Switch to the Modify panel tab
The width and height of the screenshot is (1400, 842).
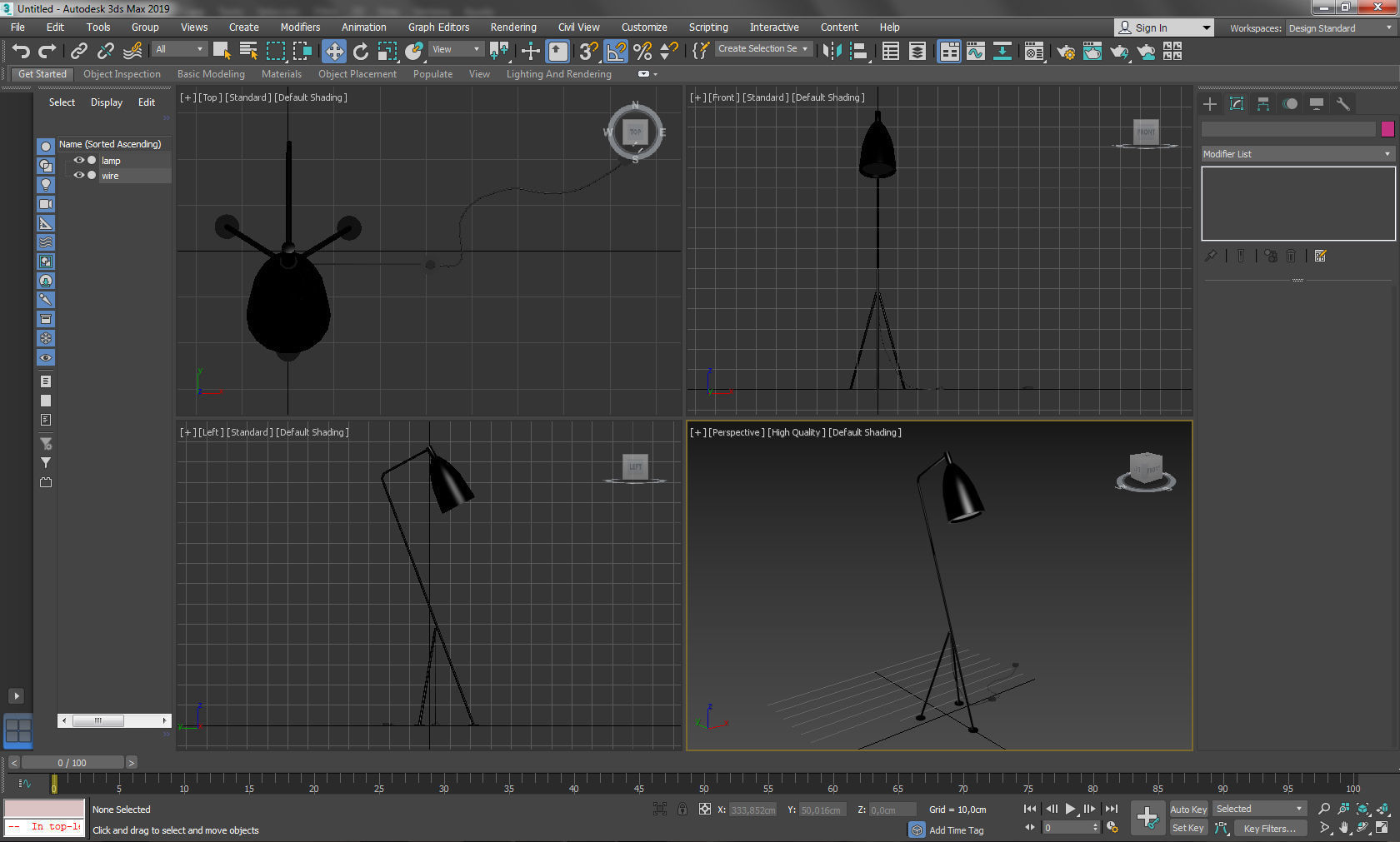(1237, 104)
